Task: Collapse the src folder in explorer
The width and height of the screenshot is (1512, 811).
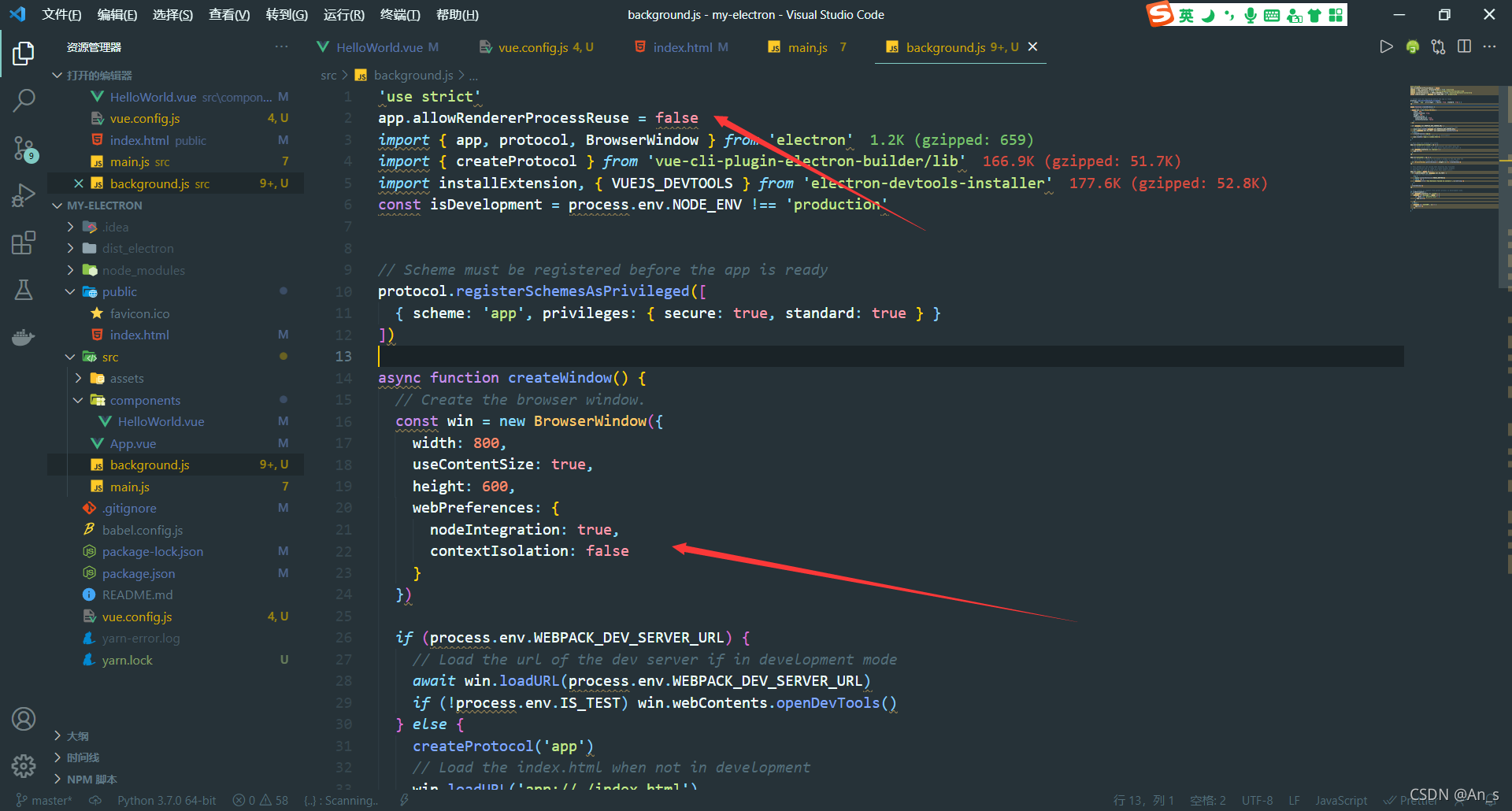Action: (70, 356)
